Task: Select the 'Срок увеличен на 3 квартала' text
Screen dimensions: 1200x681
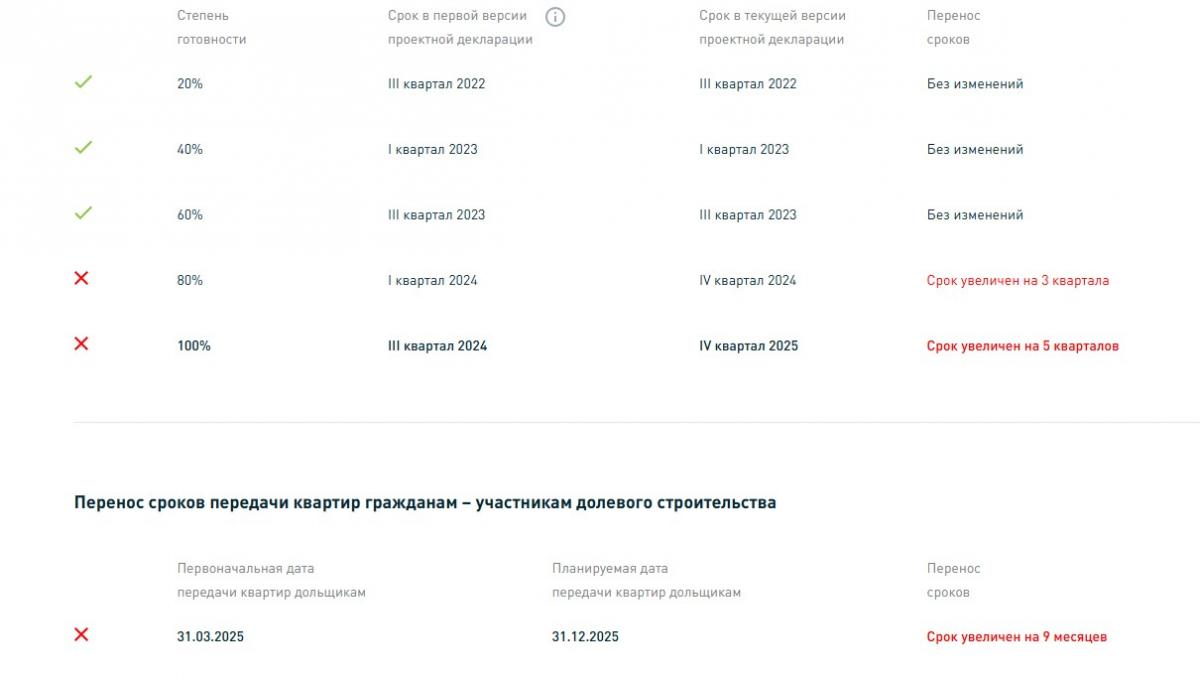Action: pos(1018,280)
